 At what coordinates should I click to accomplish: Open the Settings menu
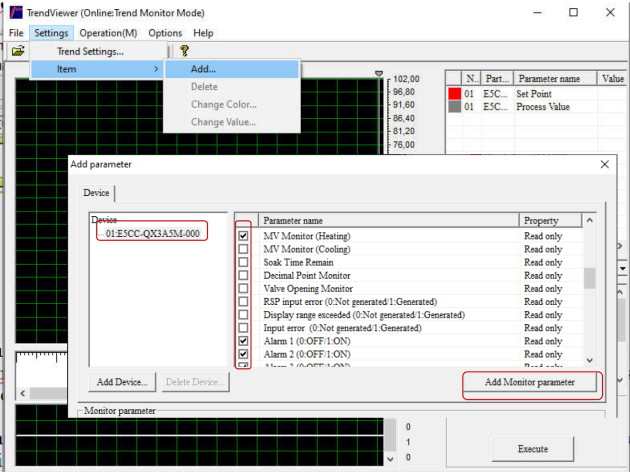tap(51, 33)
